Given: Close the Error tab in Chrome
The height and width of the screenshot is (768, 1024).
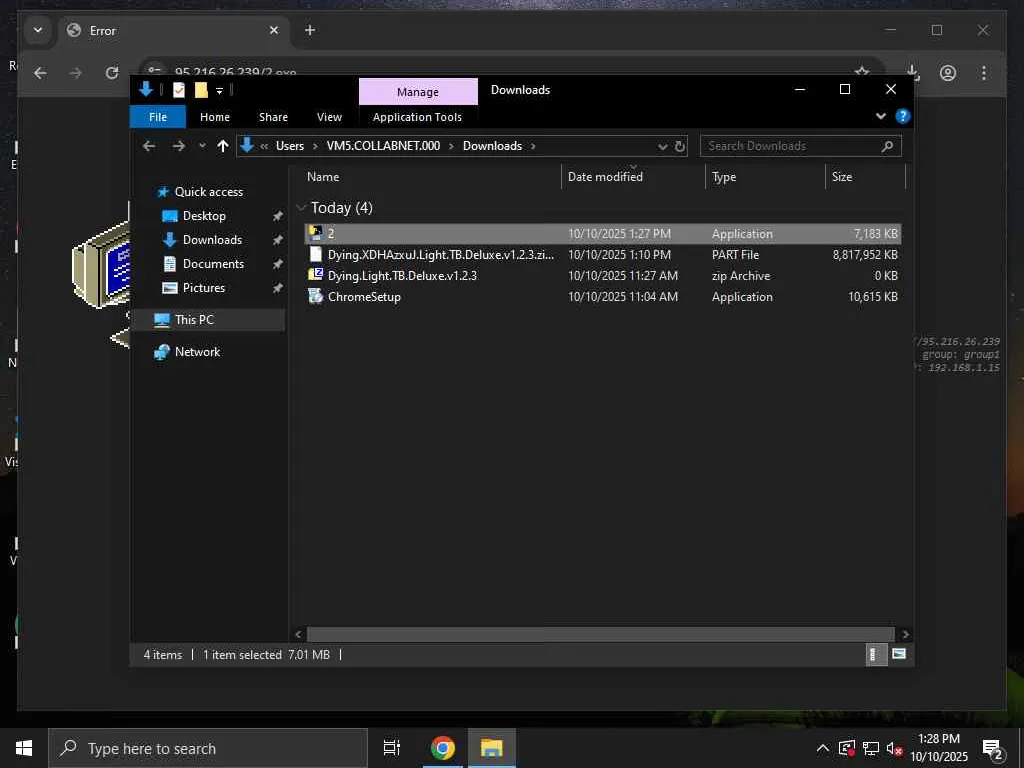Looking at the screenshot, I should click(x=274, y=30).
